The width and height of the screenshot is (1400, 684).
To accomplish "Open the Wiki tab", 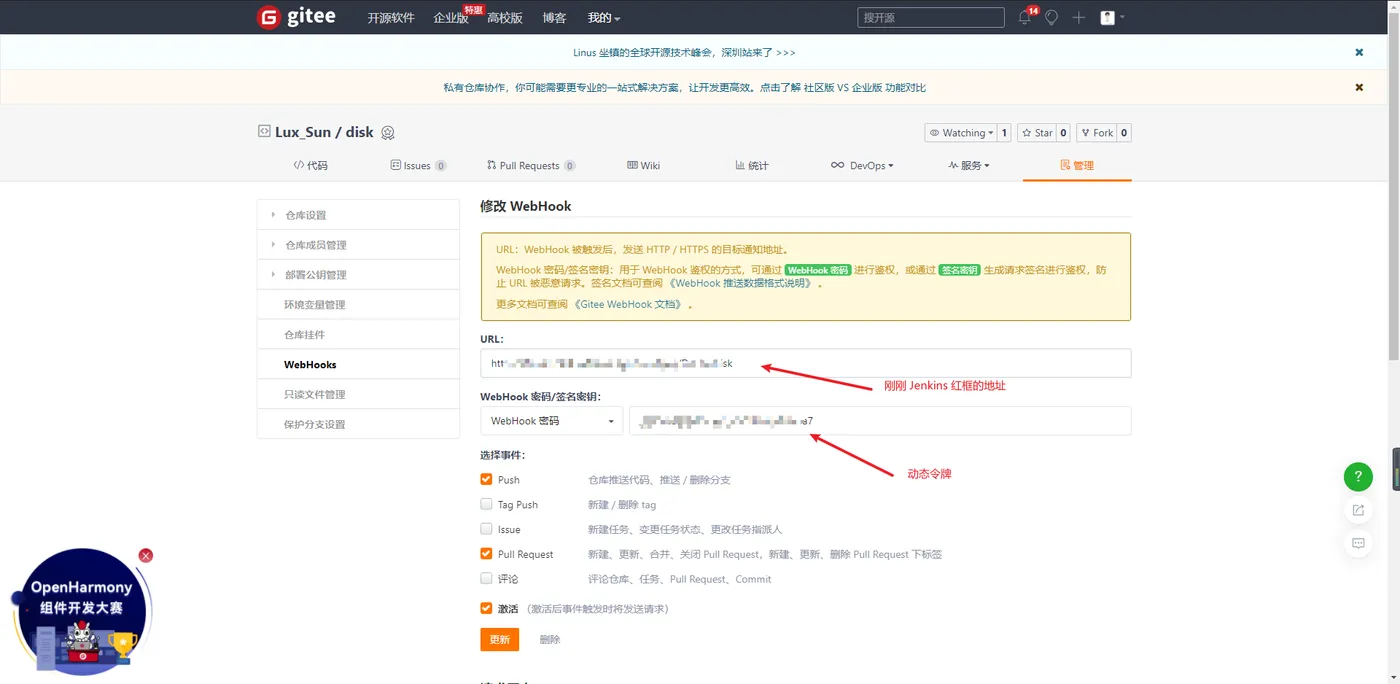I will (x=643, y=165).
